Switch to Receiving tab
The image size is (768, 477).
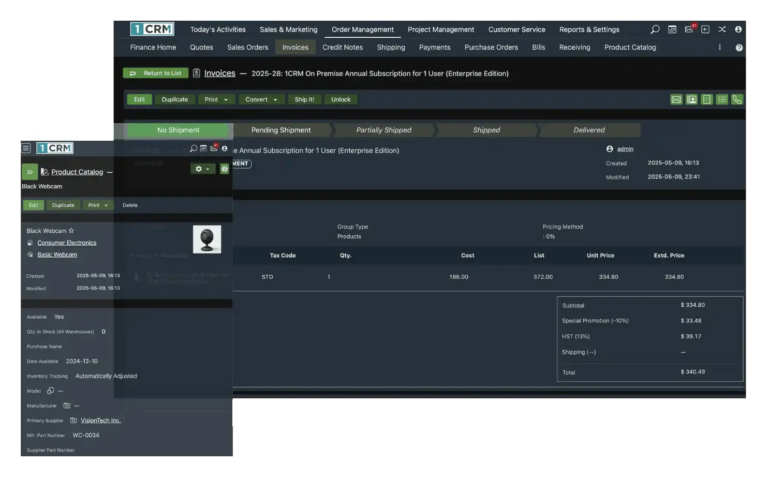point(575,48)
